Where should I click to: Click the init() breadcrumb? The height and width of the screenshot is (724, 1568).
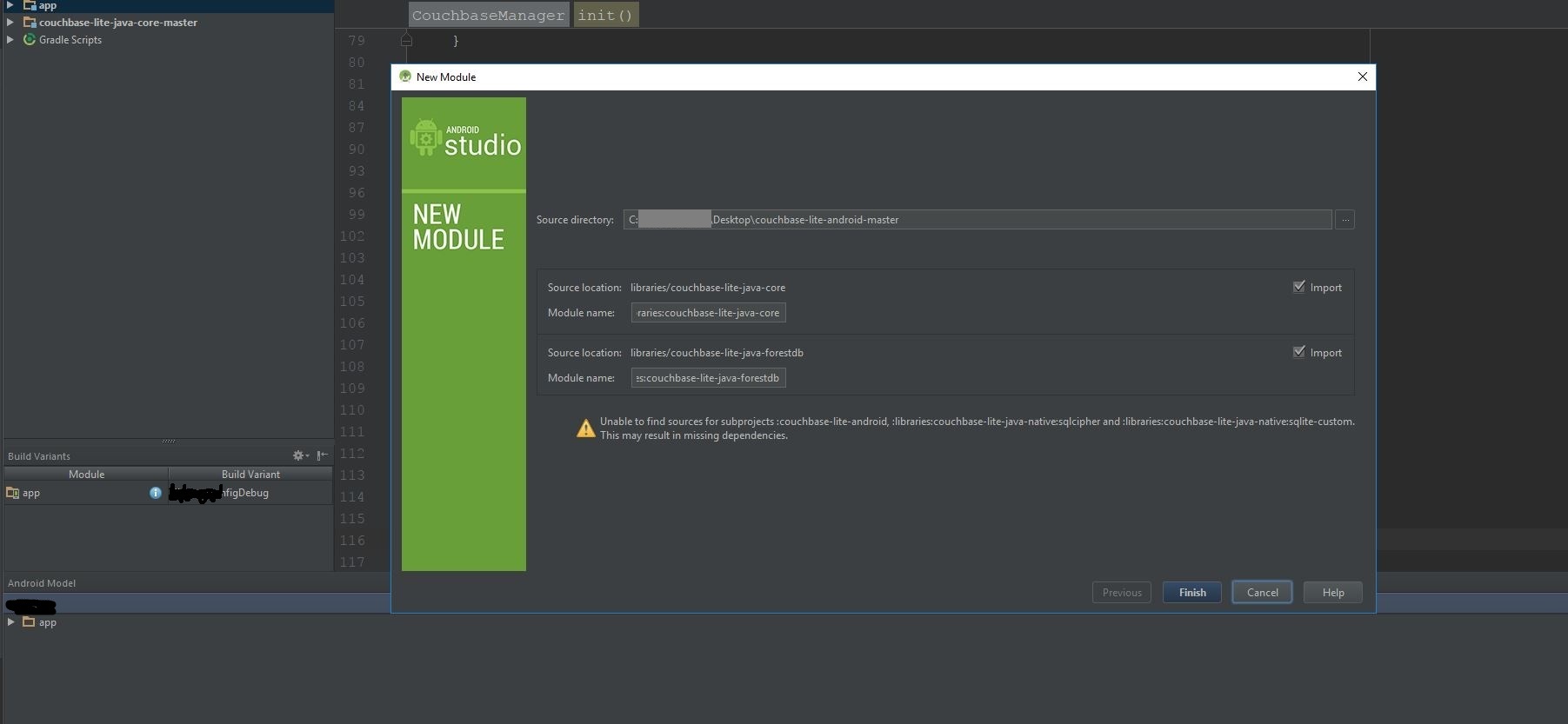click(x=606, y=15)
